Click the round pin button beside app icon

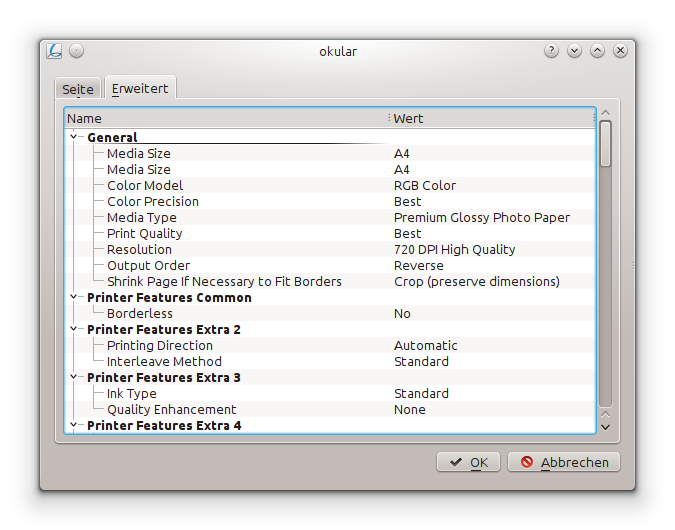tap(77, 51)
